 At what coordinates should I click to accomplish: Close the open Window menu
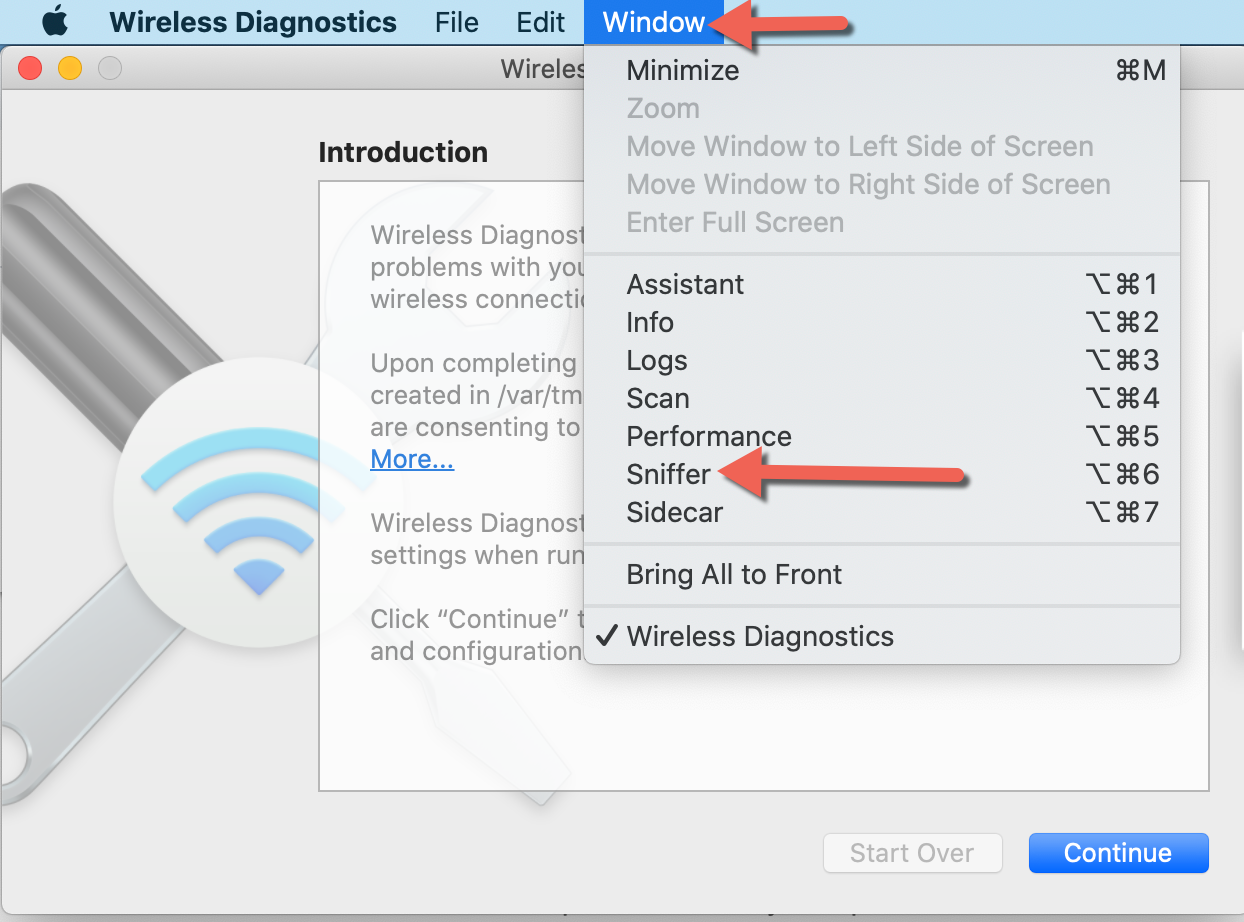click(x=654, y=22)
